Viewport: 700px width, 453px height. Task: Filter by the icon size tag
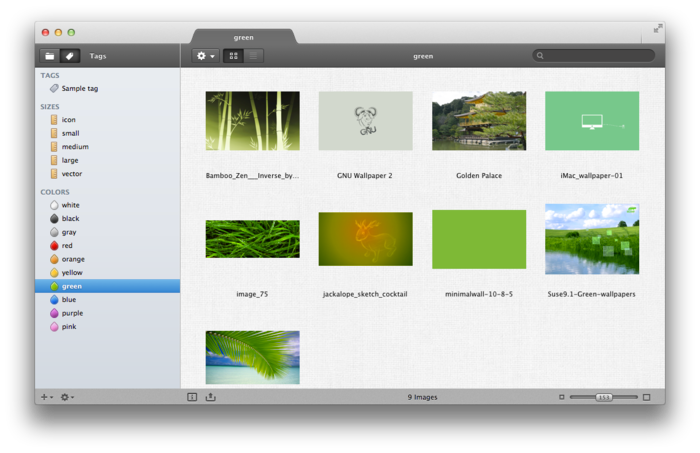click(x=68, y=120)
